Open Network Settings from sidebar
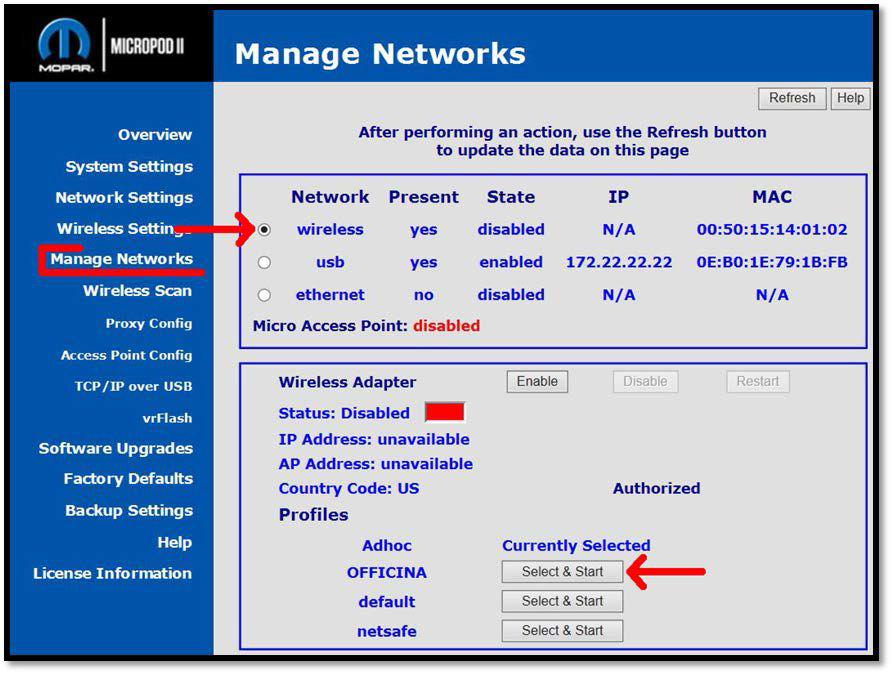This screenshot has width=892, height=674. click(x=124, y=198)
